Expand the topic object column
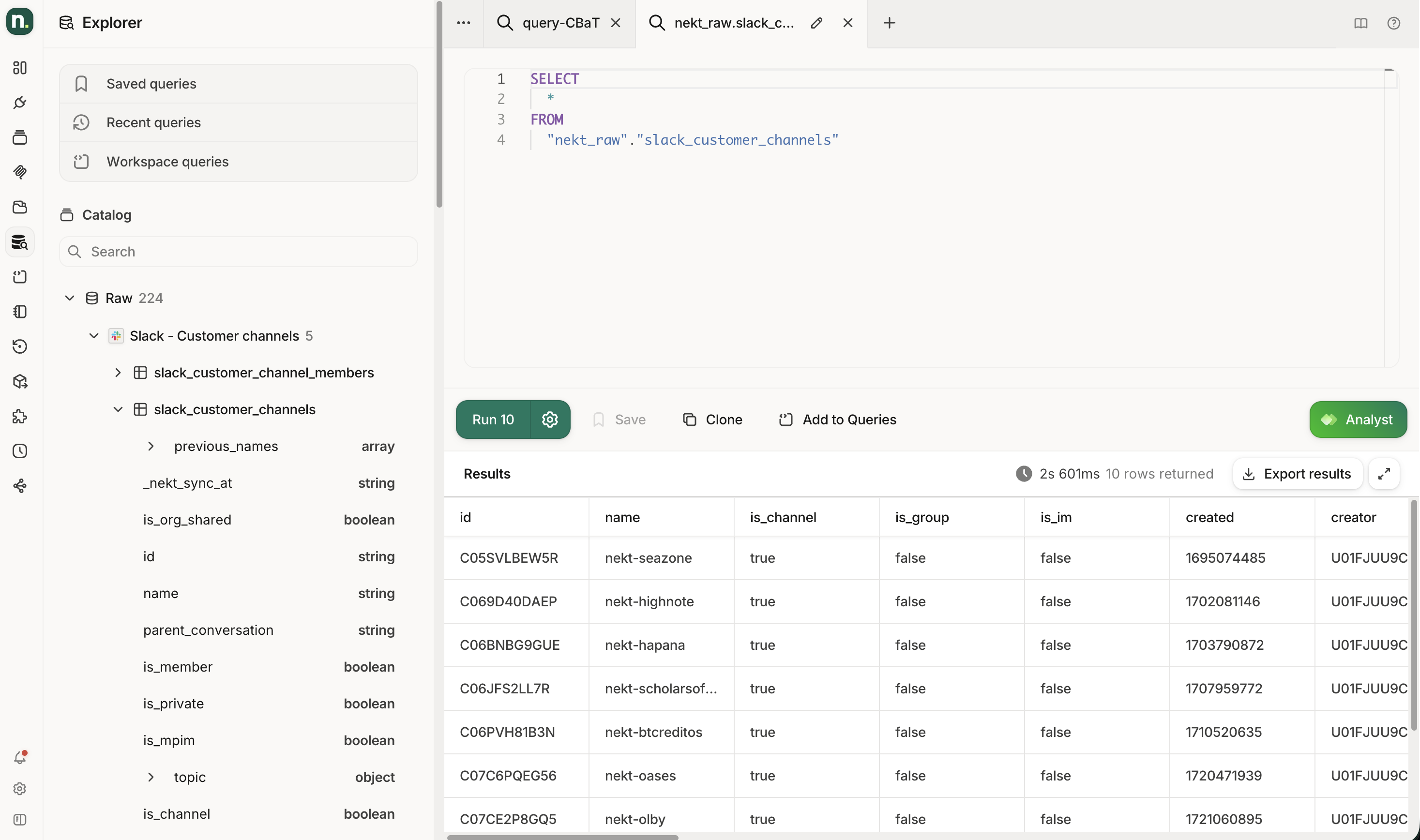The height and width of the screenshot is (840, 1420). (151, 777)
